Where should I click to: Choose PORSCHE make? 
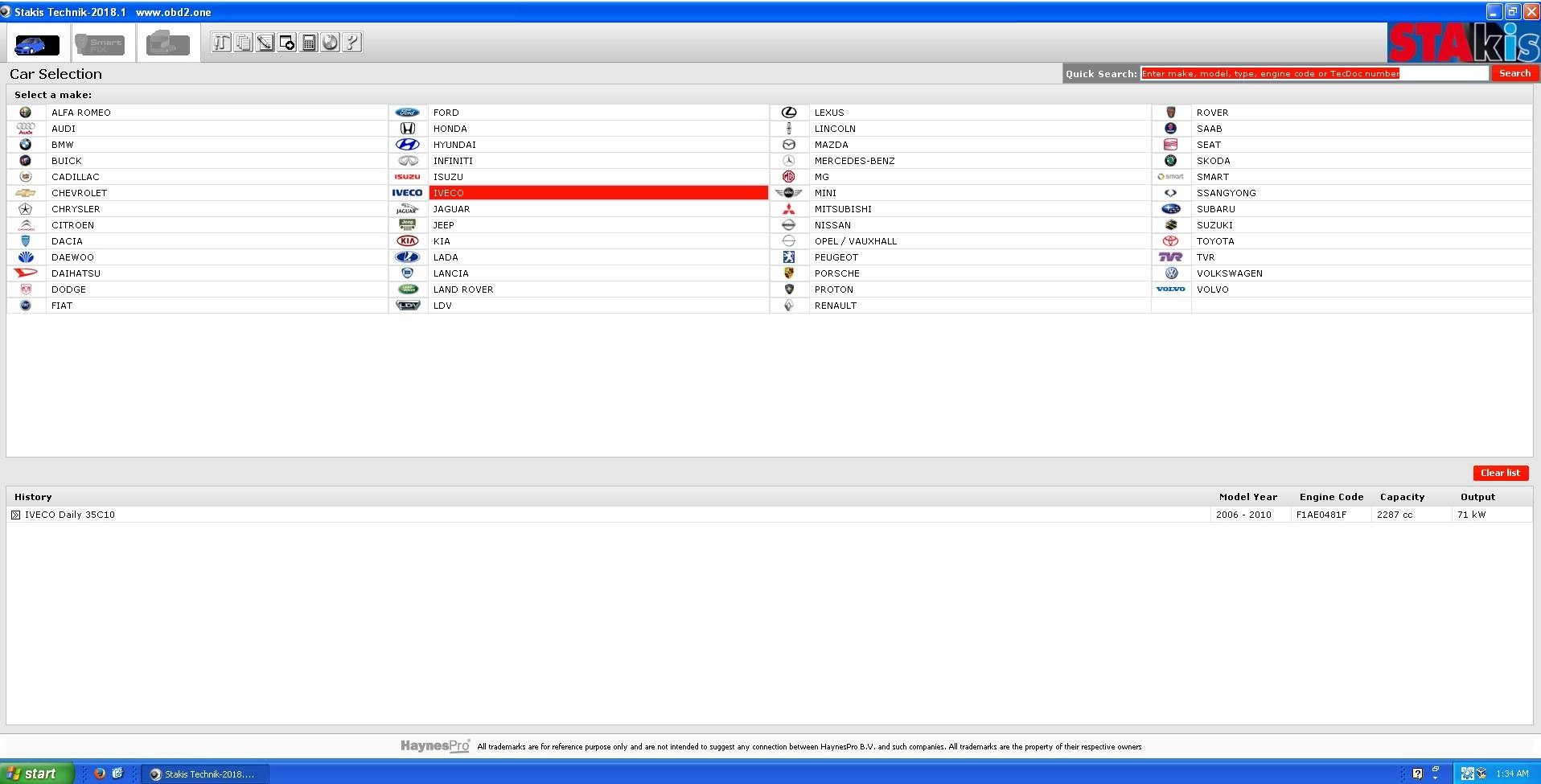(836, 273)
